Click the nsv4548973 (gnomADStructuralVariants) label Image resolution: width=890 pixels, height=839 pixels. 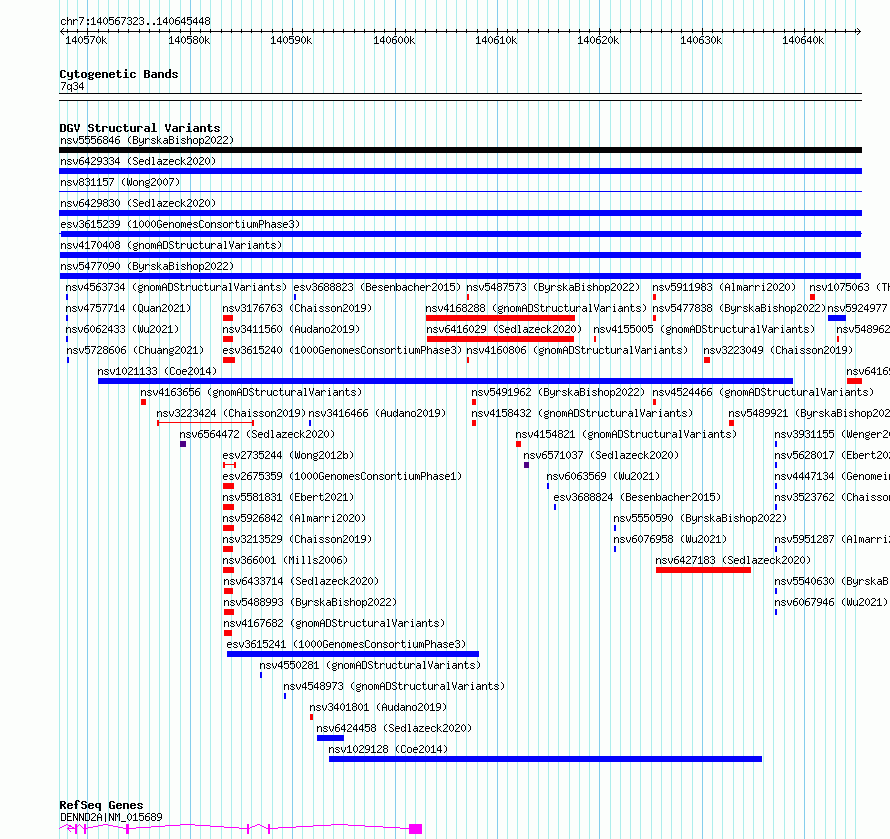(394, 686)
